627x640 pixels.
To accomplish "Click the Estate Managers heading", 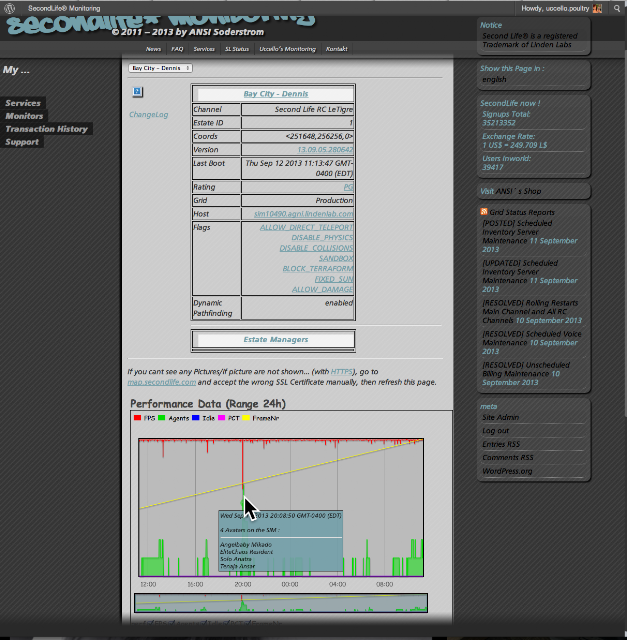I will [276, 340].
